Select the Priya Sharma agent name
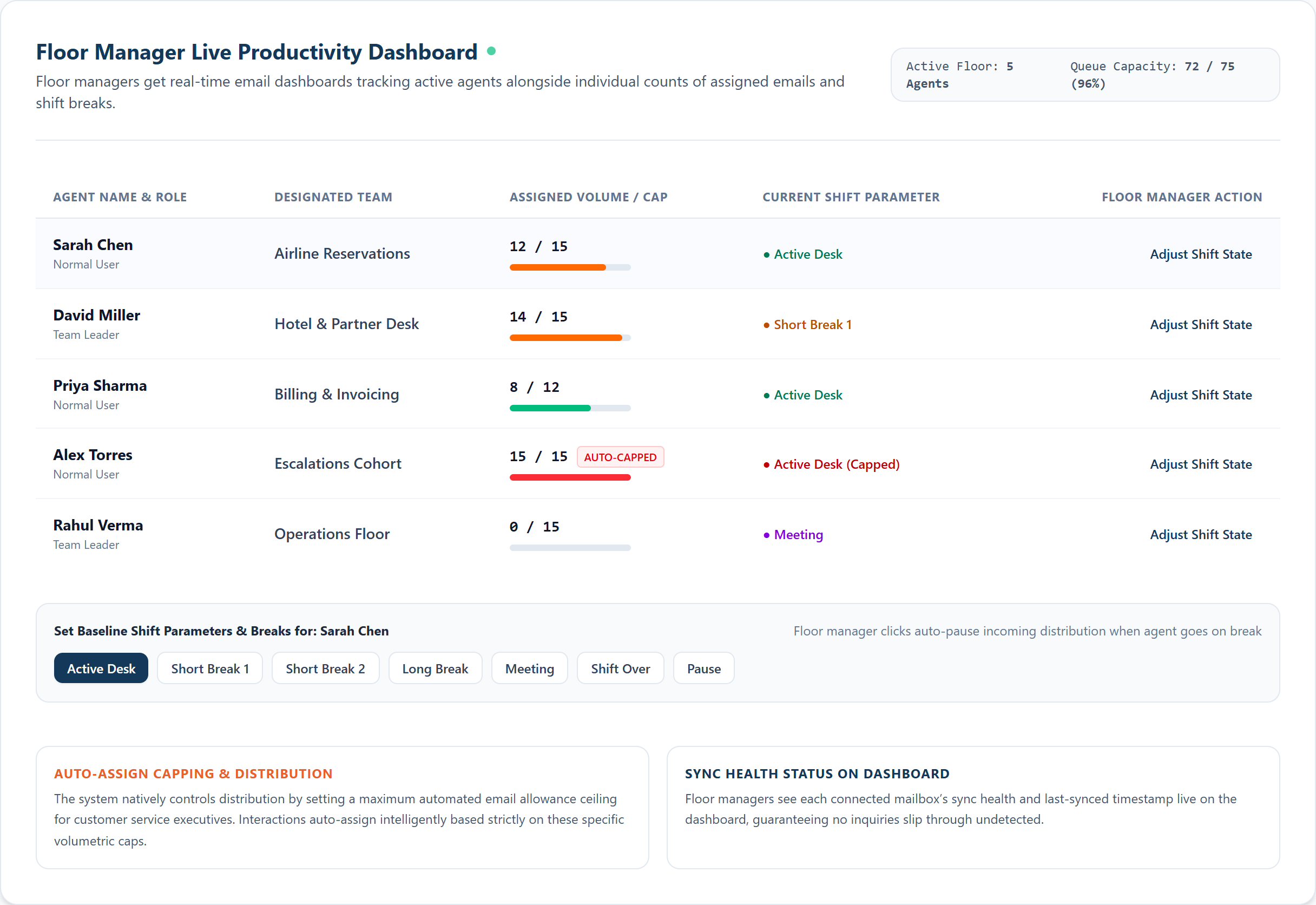1316x905 pixels. pos(100,385)
